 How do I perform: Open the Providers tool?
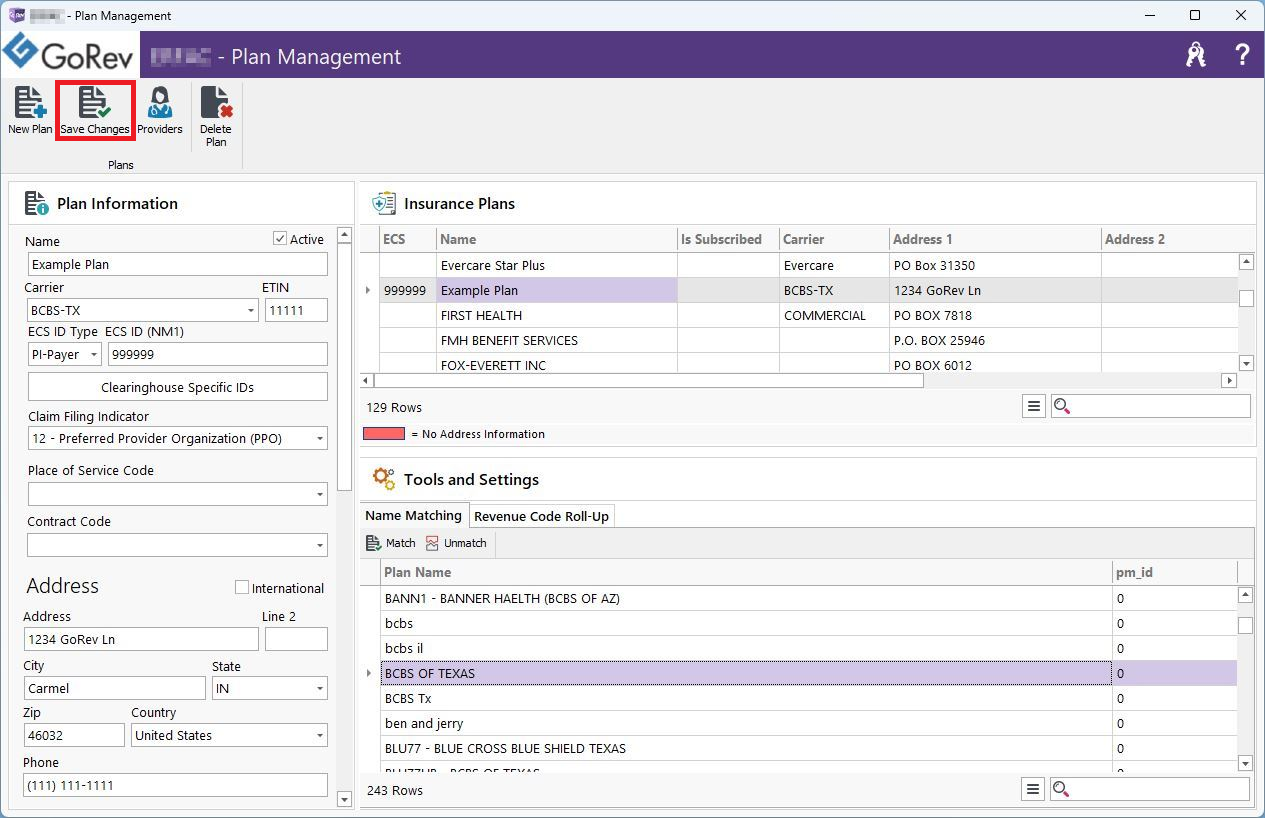click(160, 111)
